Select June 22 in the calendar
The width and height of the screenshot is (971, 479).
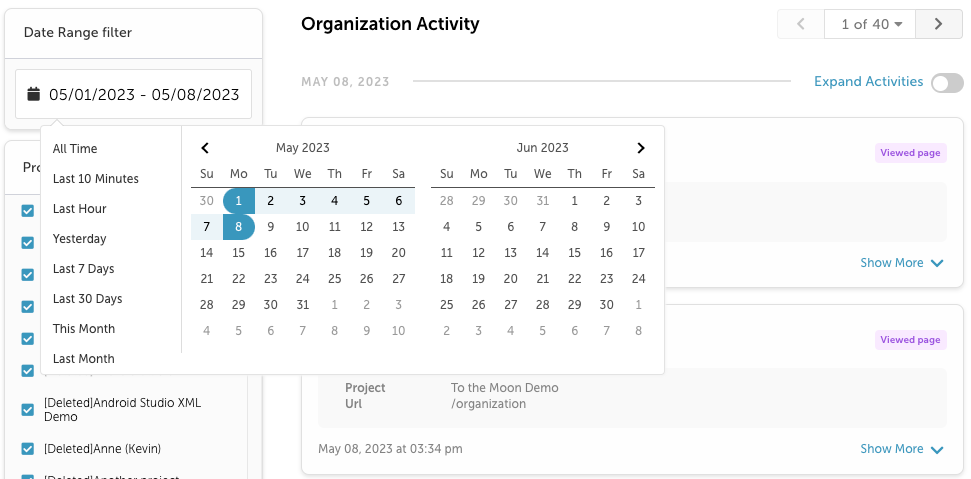coord(574,278)
